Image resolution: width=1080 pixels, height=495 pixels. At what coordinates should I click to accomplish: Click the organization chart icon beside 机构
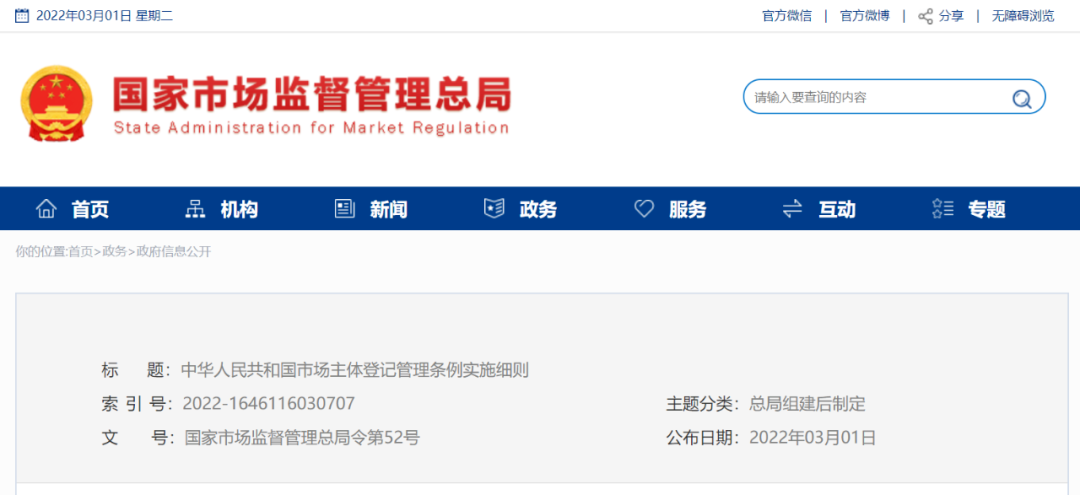click(196, 209)
